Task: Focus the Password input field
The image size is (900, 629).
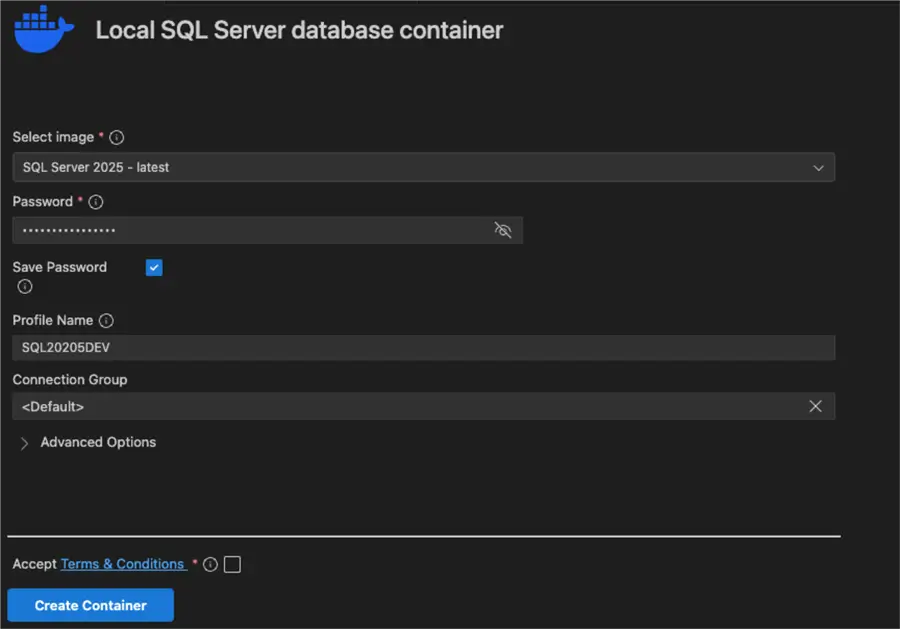Action: [250, 231]
